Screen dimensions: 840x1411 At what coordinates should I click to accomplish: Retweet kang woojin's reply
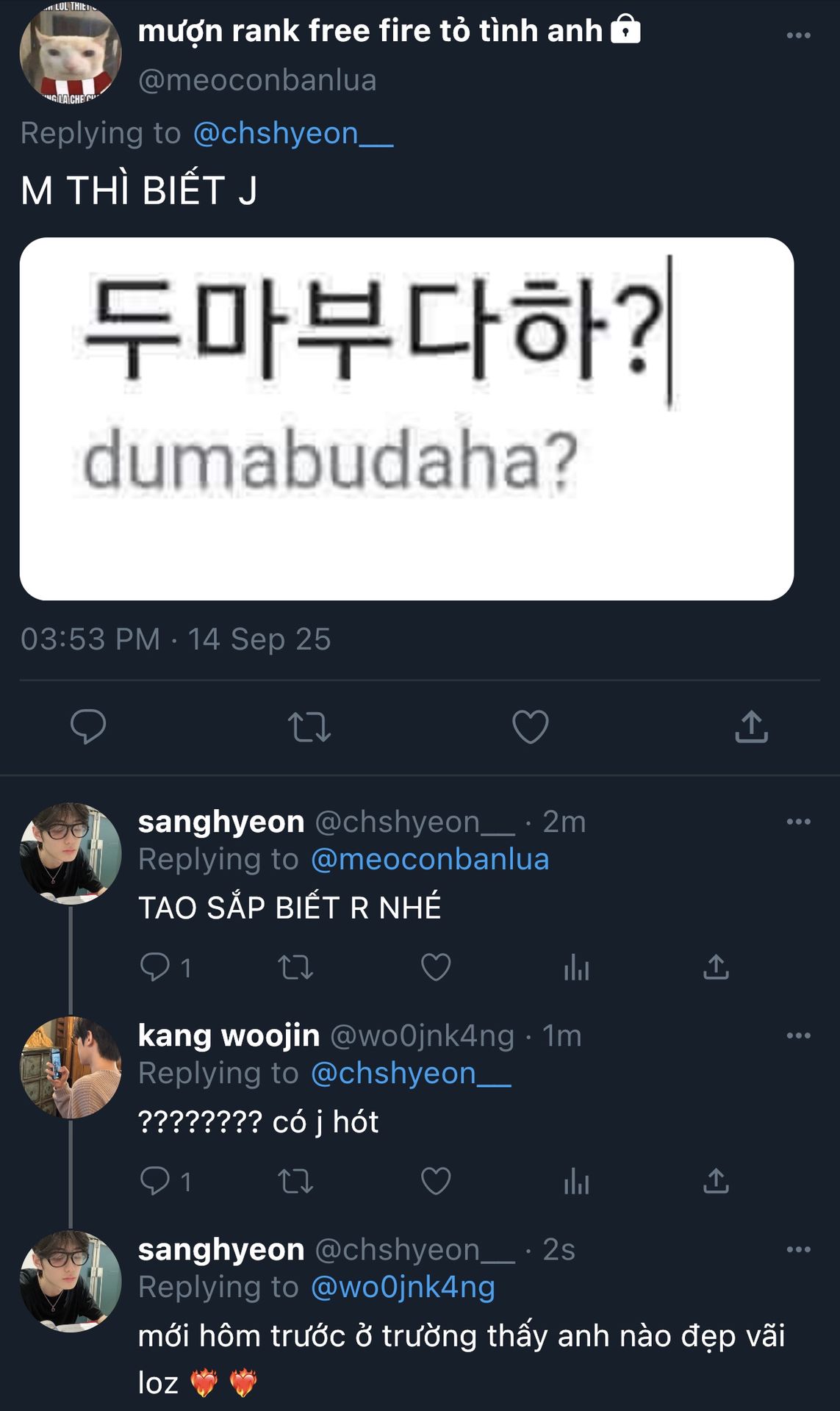[295, 1181]
